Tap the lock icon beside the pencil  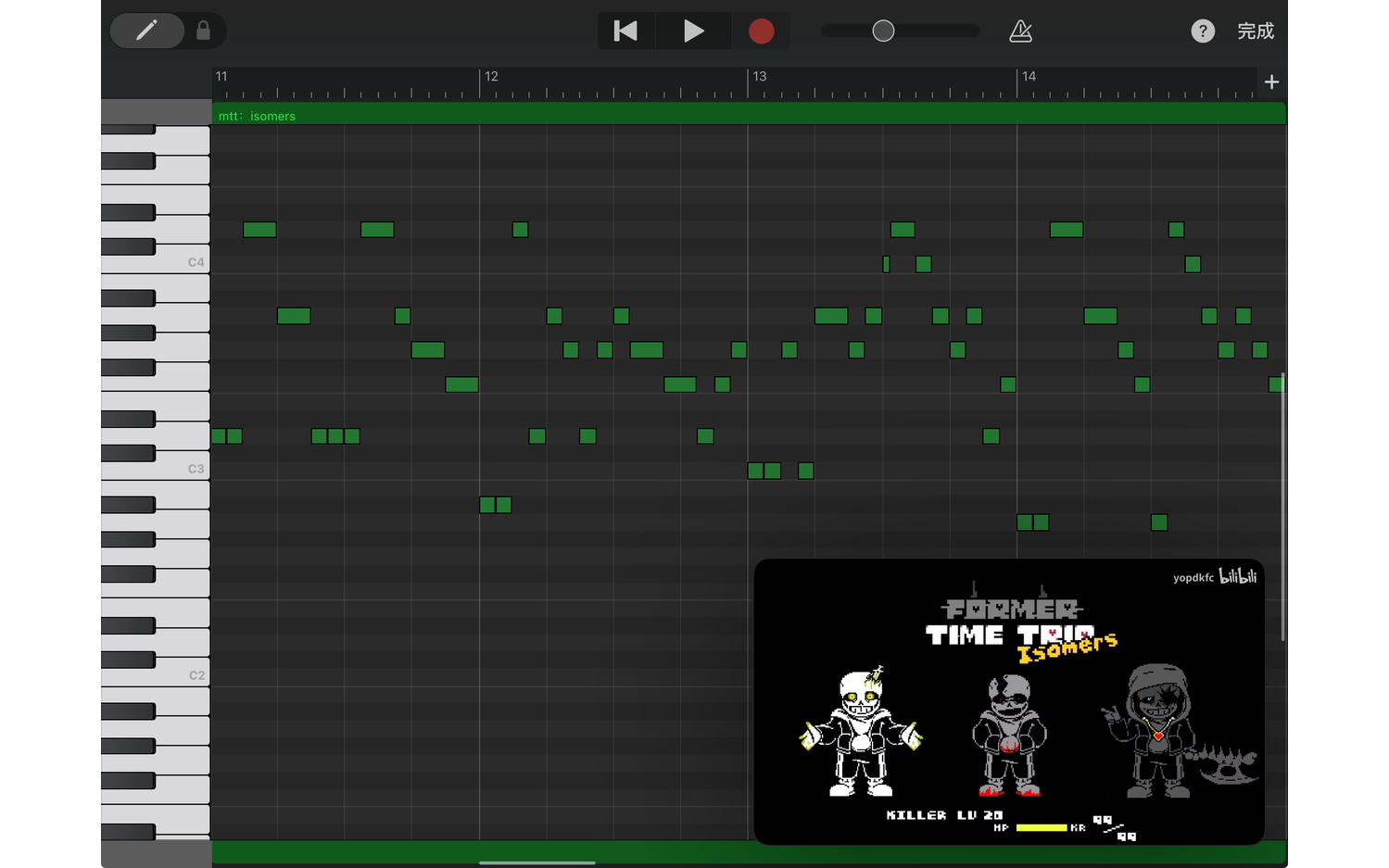pos(204,31)
